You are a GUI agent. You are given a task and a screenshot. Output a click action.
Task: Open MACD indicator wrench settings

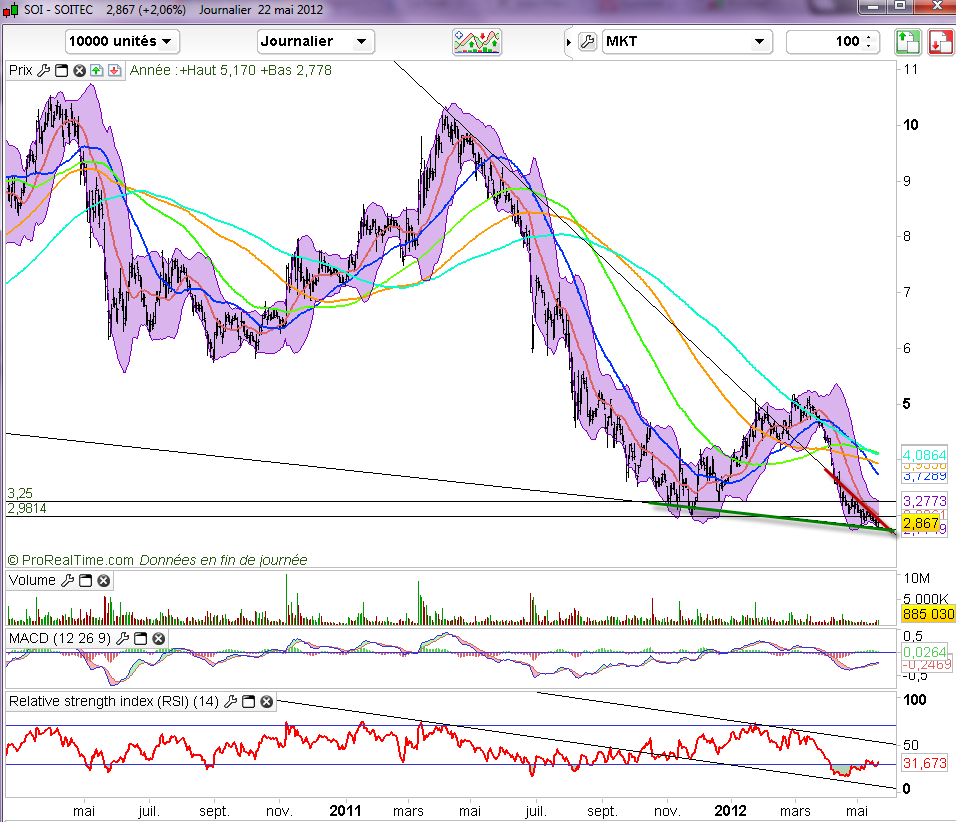tap(123, 637)
